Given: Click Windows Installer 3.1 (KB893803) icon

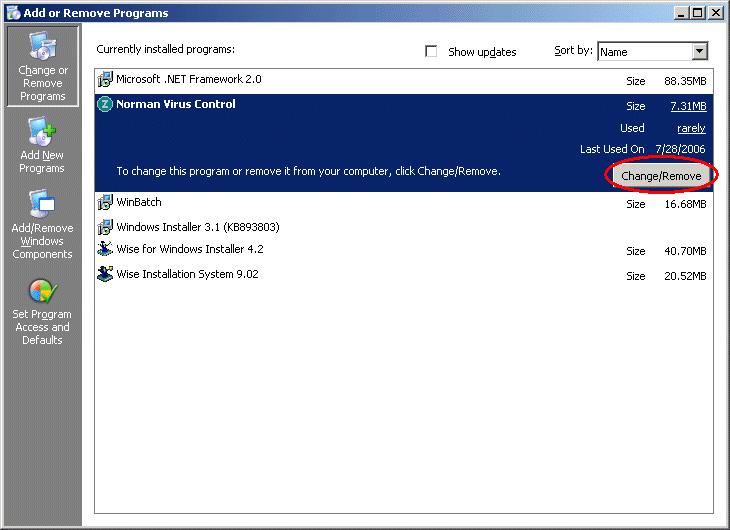Looking at the screenshot, I should tap(105, 227).
